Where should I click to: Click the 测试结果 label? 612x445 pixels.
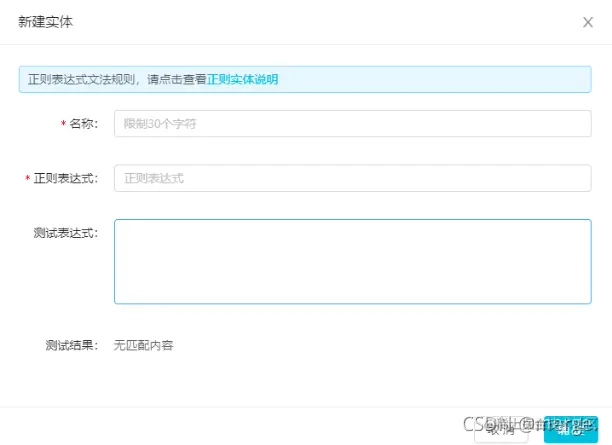pyautogui.click(x=71, y=345)
